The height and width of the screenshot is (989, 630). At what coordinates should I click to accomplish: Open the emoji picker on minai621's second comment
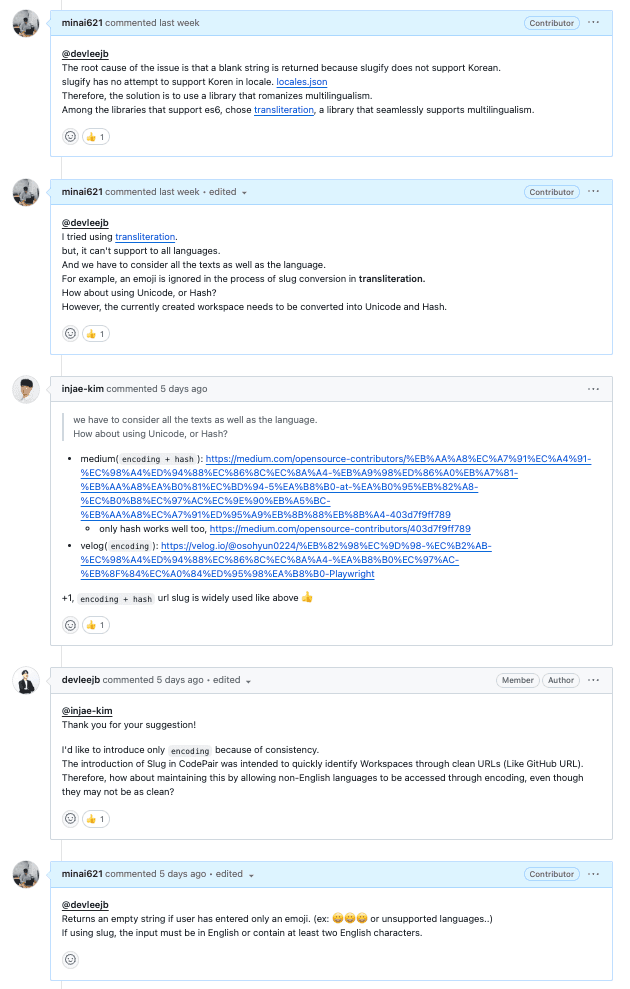[x=70, y=333]
